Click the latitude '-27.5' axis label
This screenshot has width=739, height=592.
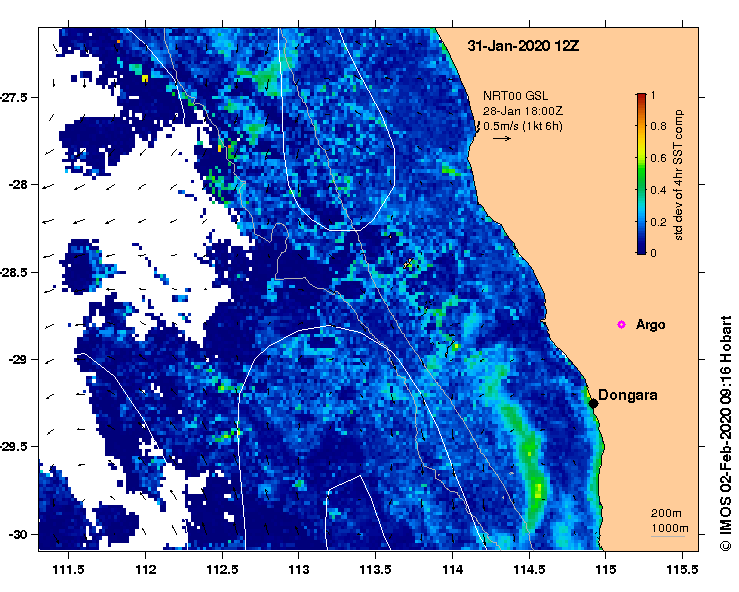(14, 98)
